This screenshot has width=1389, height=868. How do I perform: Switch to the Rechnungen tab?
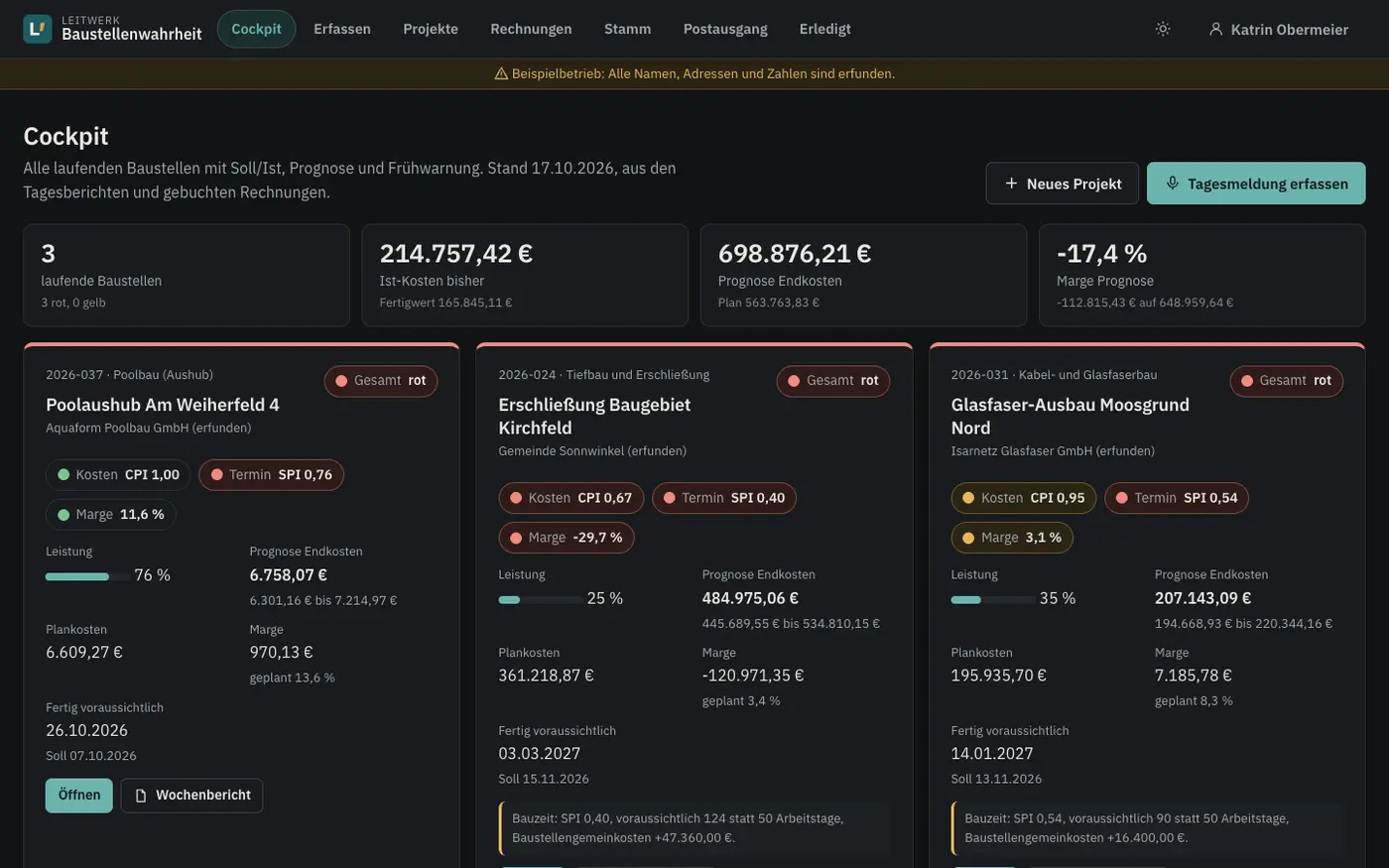pyautogui.click(x=531, y=29)
